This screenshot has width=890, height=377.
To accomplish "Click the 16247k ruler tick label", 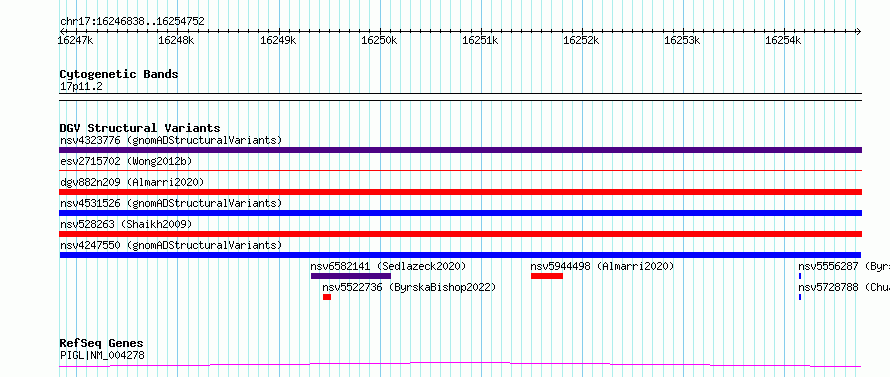I will click(75, 40).
